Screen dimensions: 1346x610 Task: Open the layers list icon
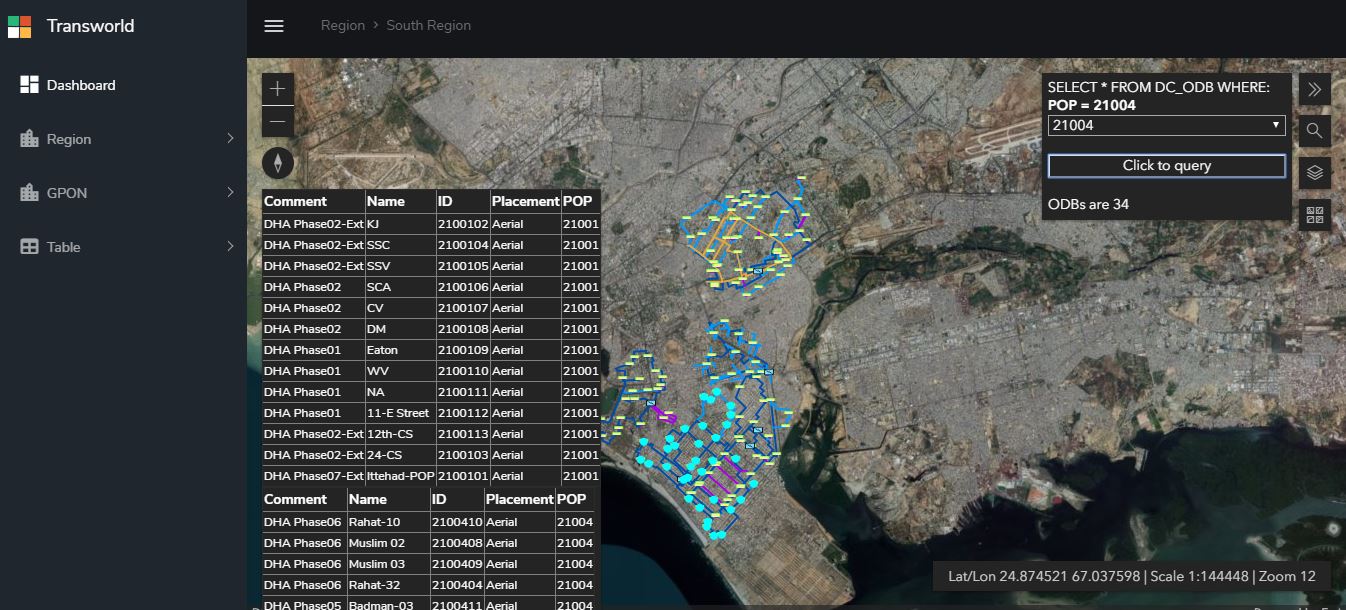pyautogui.click(x=1315, y=172)
